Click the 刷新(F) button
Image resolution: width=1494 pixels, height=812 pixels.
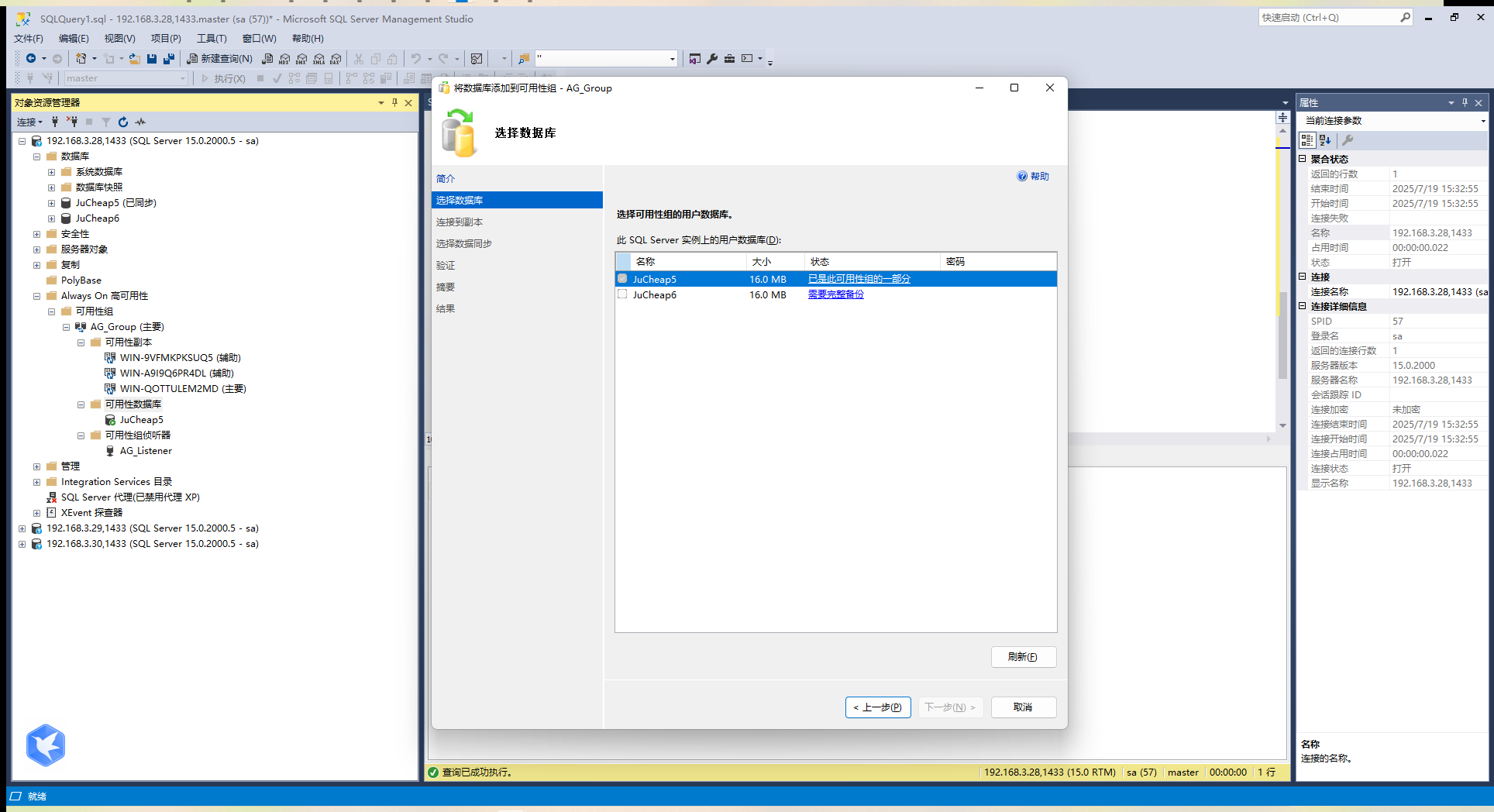coord(1023,657)
